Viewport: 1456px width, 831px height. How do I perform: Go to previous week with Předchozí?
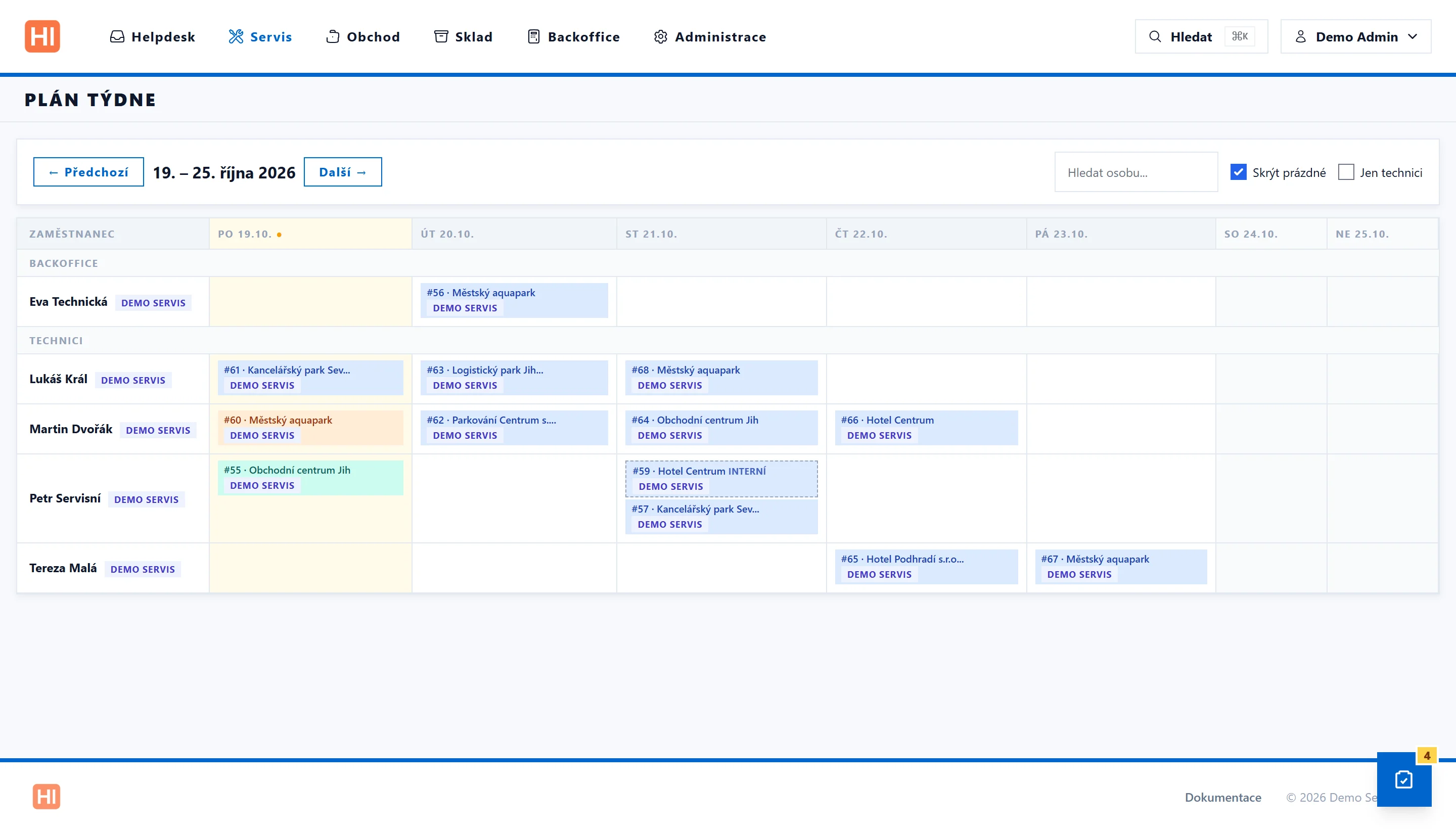point(88,172)
